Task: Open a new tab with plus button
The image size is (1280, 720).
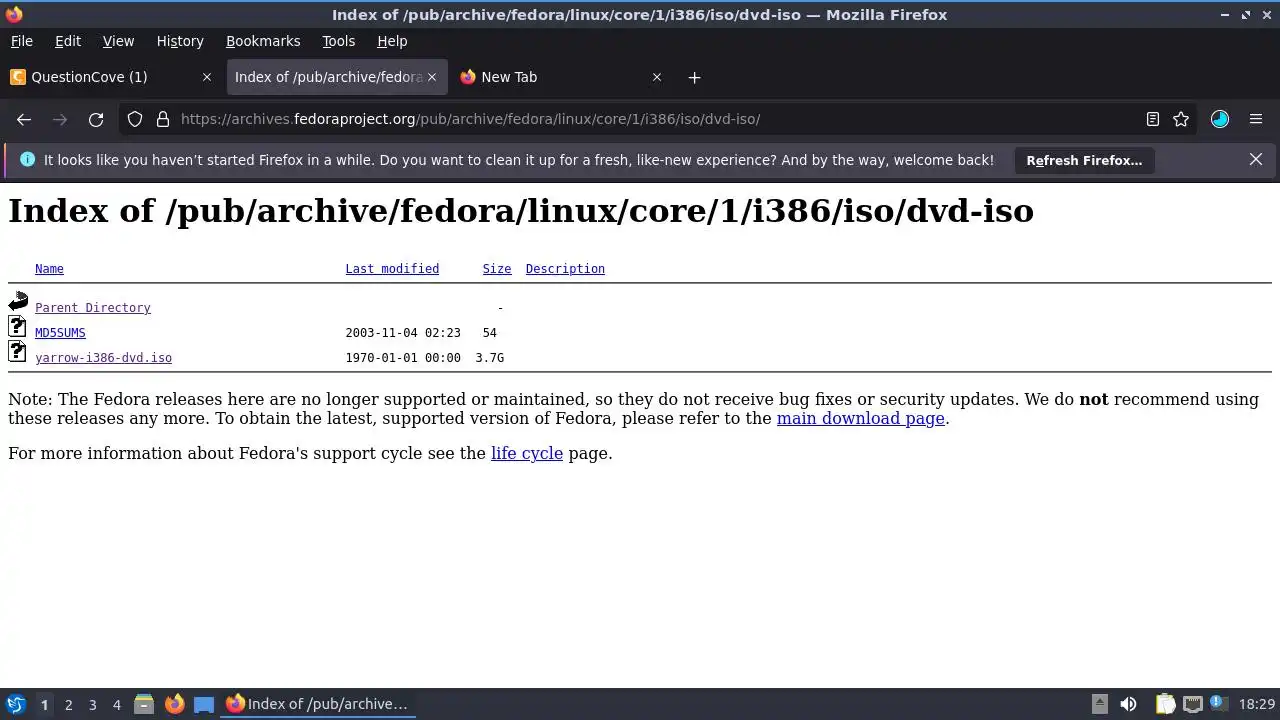Action: [x=694, y=77]
